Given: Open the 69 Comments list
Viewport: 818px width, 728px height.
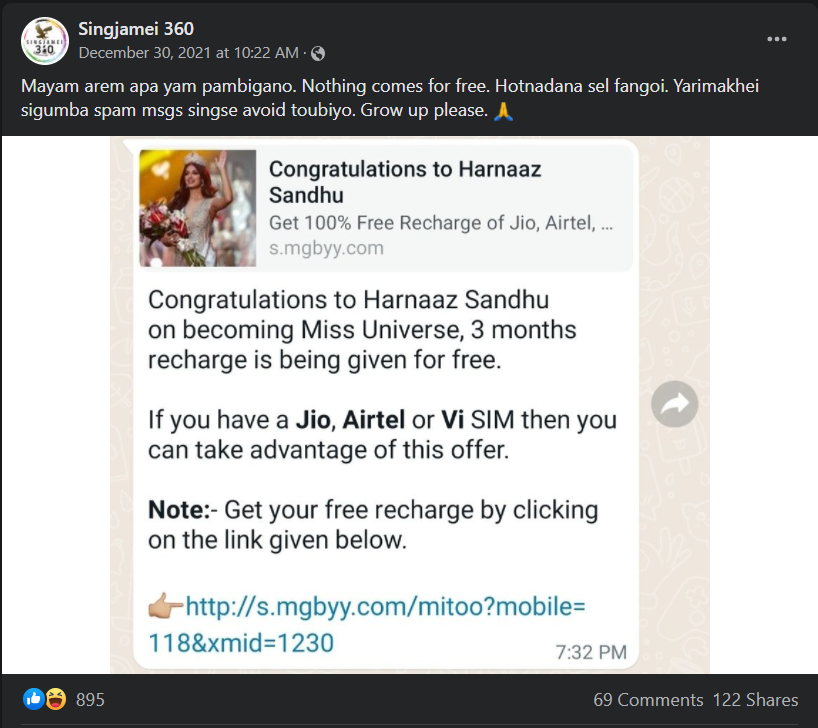Looking at the screenshot, I should click(x=648, y=700).
